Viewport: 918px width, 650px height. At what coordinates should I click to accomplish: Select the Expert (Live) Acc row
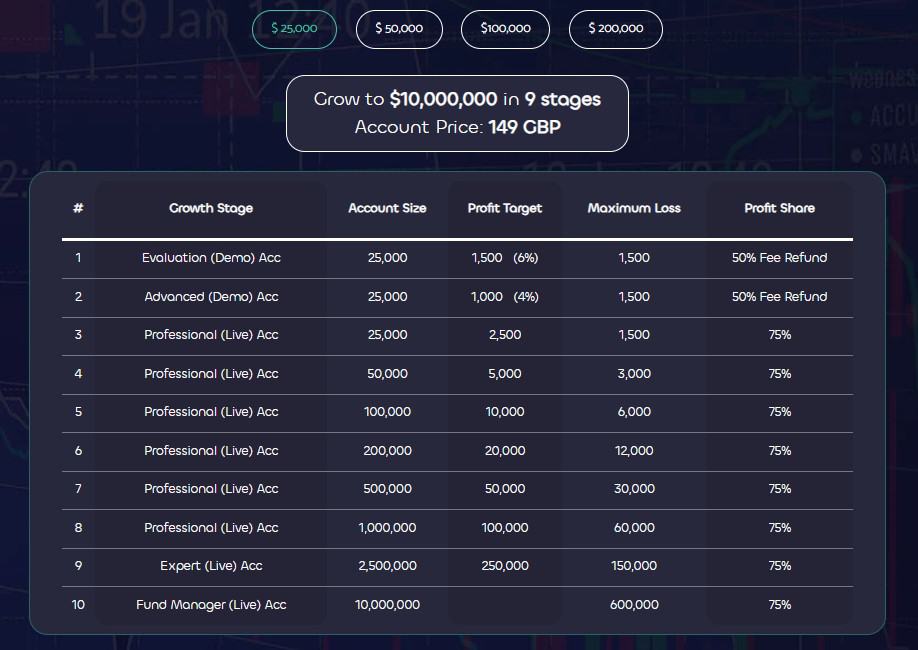pyautogui.click(x=210, y=566)
